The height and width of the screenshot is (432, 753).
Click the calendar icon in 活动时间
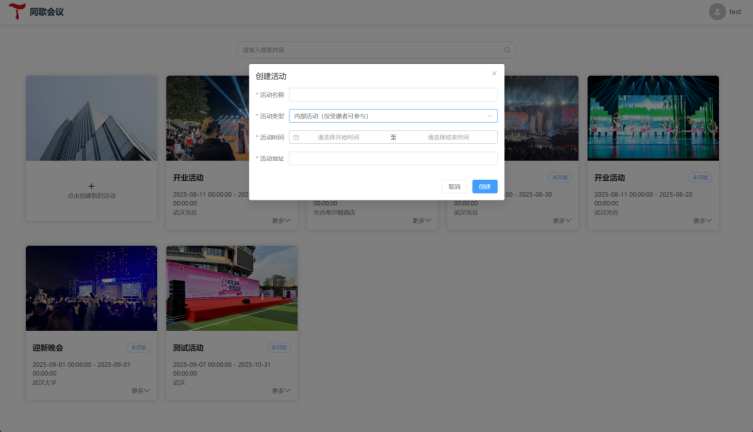tap(296, 137)
